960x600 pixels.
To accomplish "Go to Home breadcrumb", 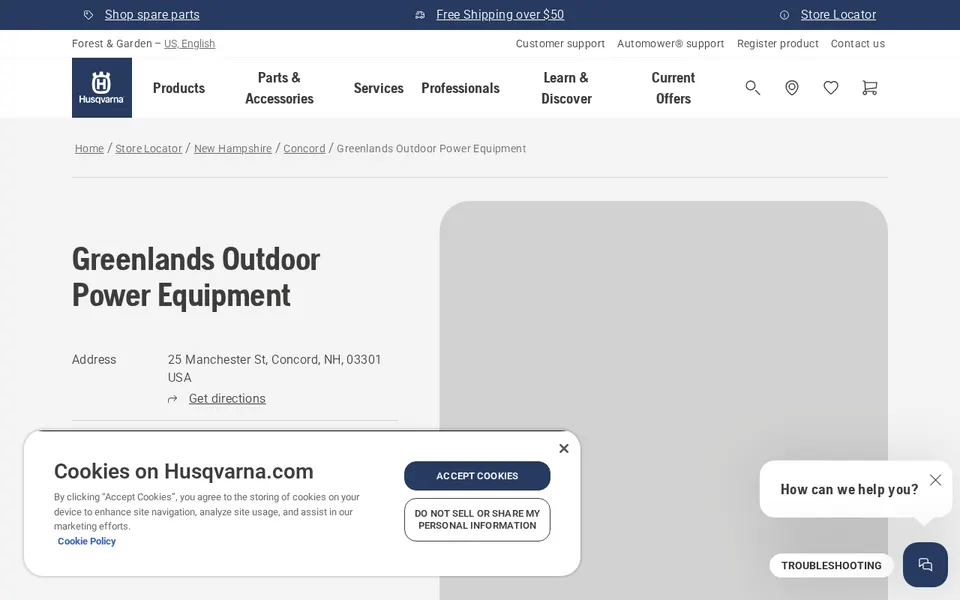I will point(89,149).
